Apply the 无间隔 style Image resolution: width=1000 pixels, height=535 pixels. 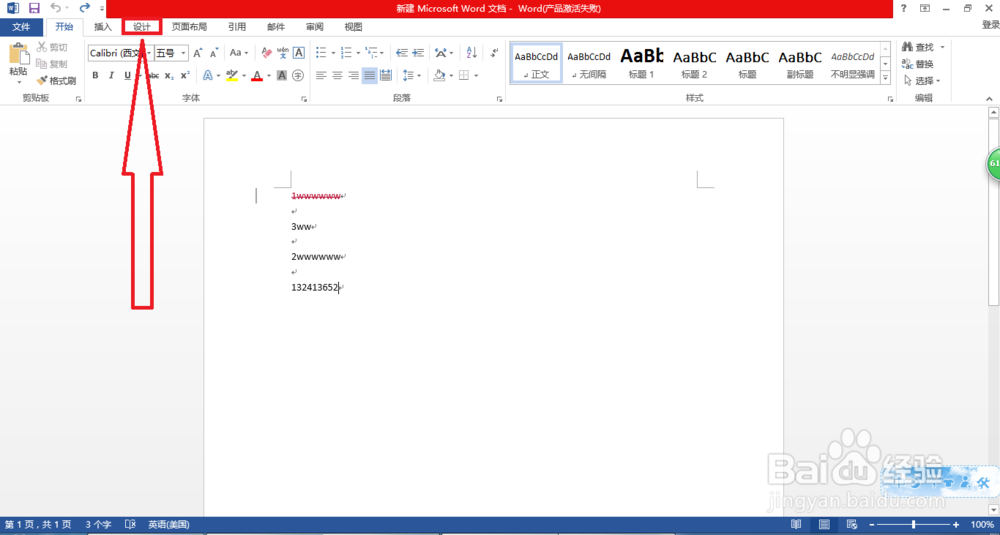[x=589, y=63]
